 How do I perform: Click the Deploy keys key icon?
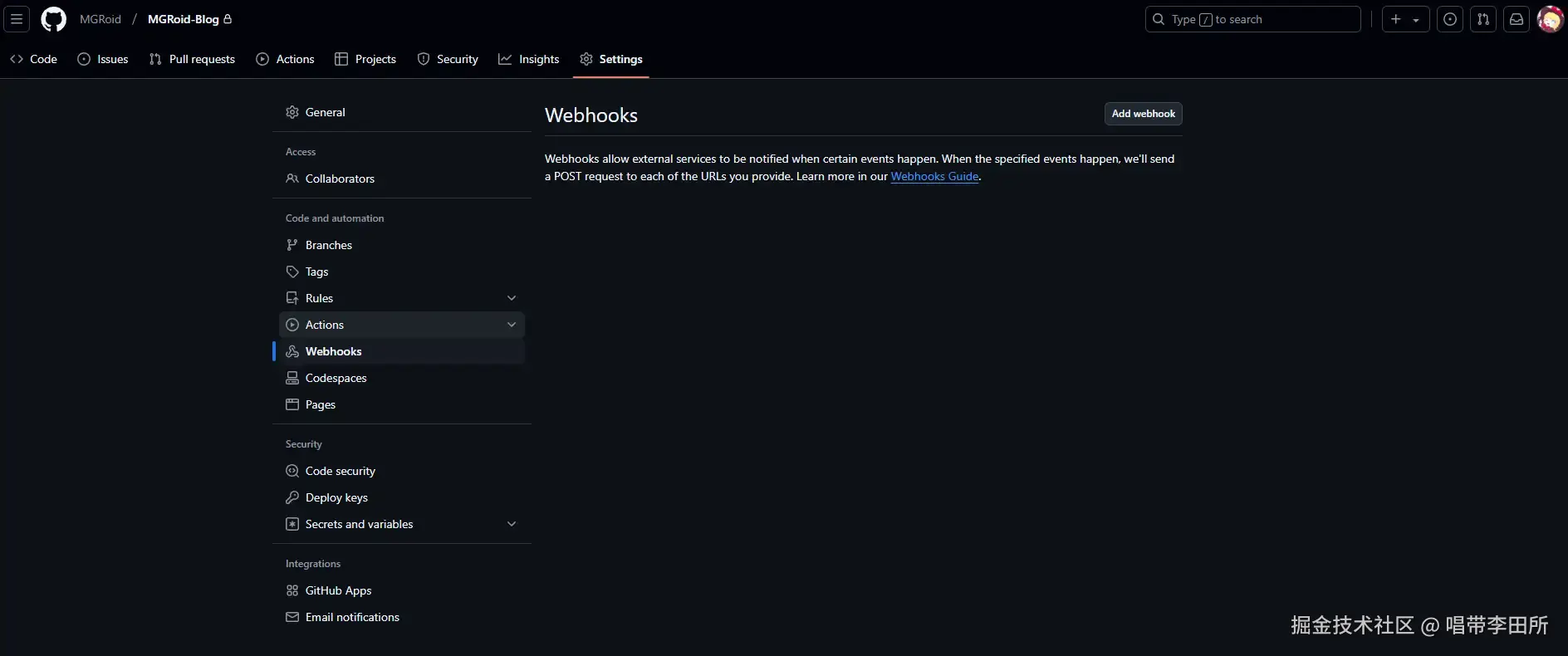coord(292,497)
